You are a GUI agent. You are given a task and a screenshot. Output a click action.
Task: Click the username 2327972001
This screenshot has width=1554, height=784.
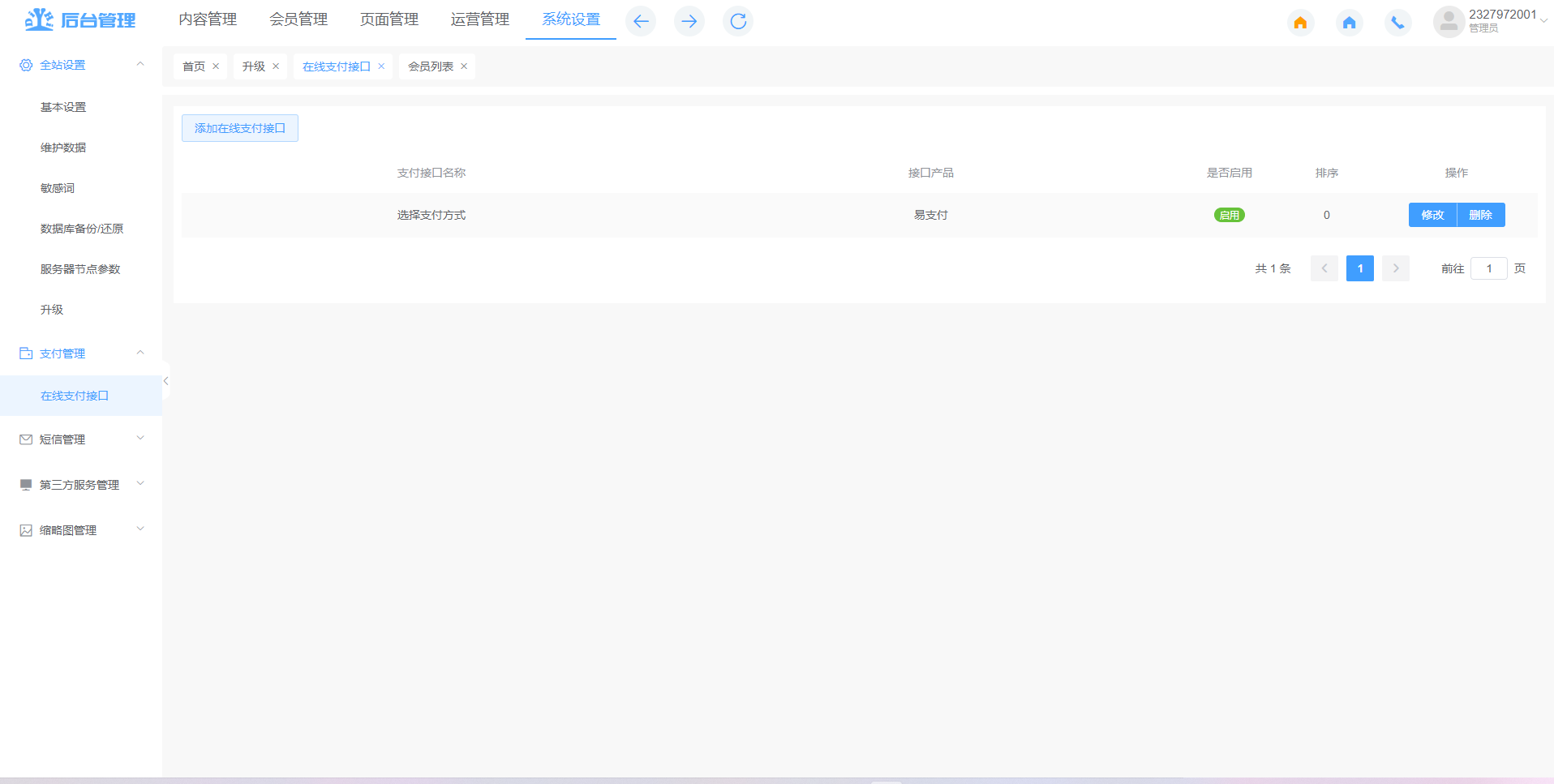tap(1503, 15)
